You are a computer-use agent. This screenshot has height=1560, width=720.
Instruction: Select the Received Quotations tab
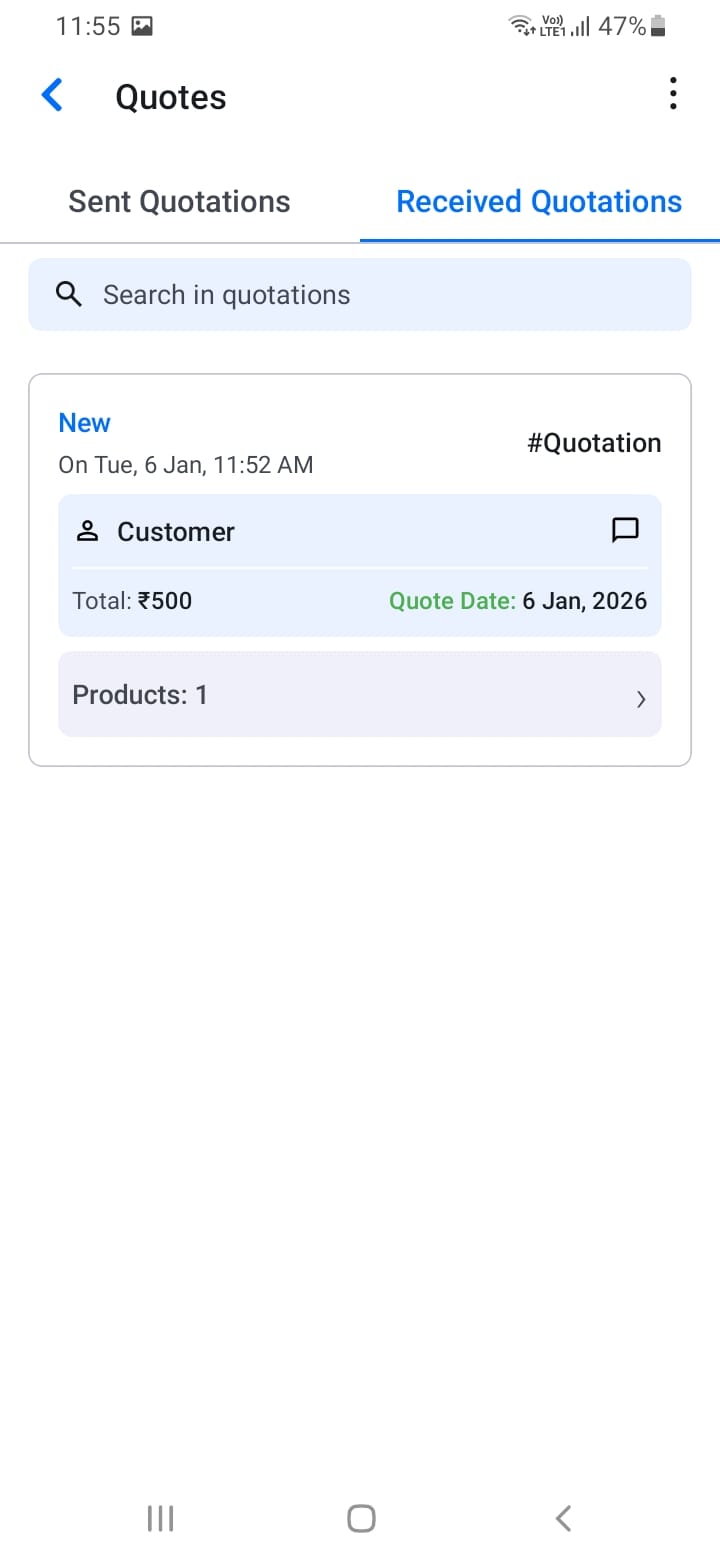539,202
